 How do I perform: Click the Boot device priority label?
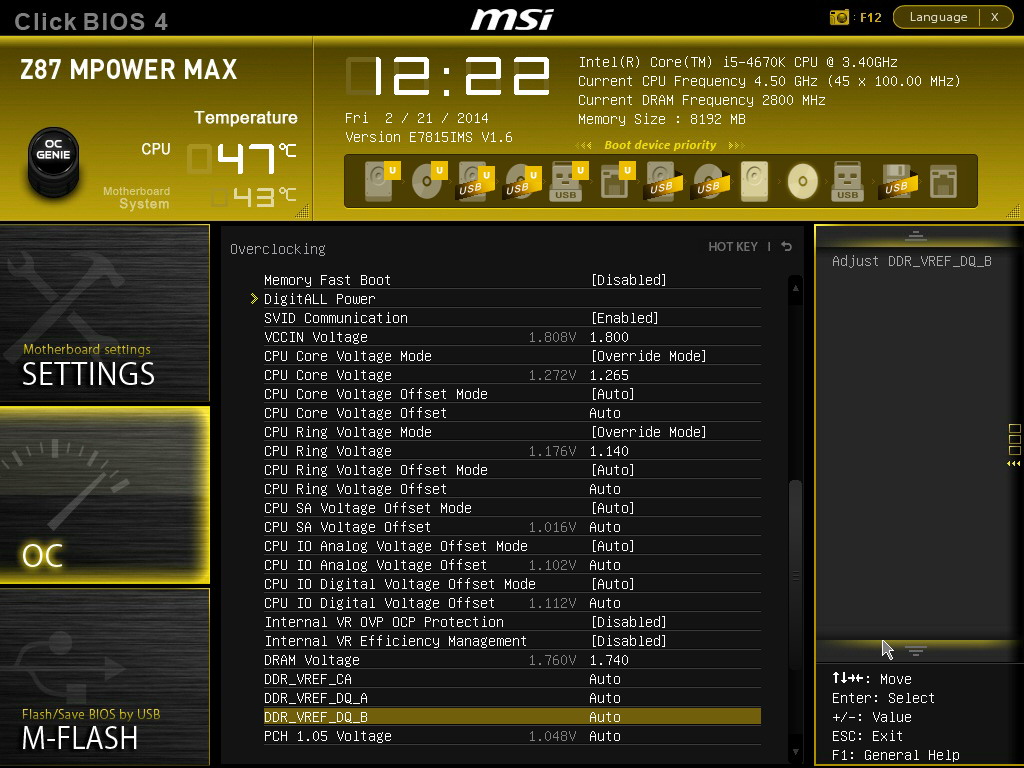pyautogui.click(x=660, y=145)
